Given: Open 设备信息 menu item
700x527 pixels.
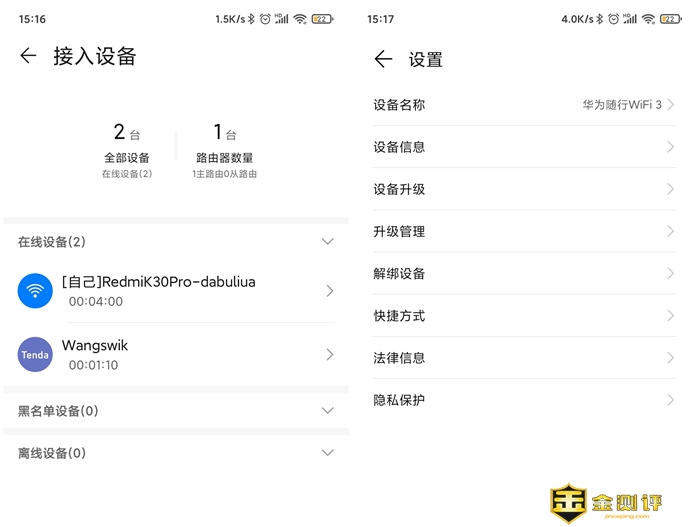Looking at the screenshot, I should tap(523, 147).
